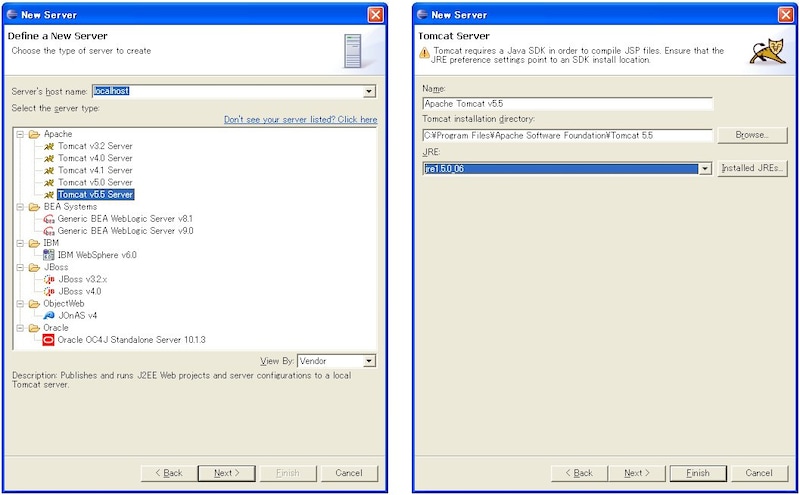Viewport: 800px width, 495px height.
Task: Click the JBoss v4.0 icon
Action: [x=49, y=291]
